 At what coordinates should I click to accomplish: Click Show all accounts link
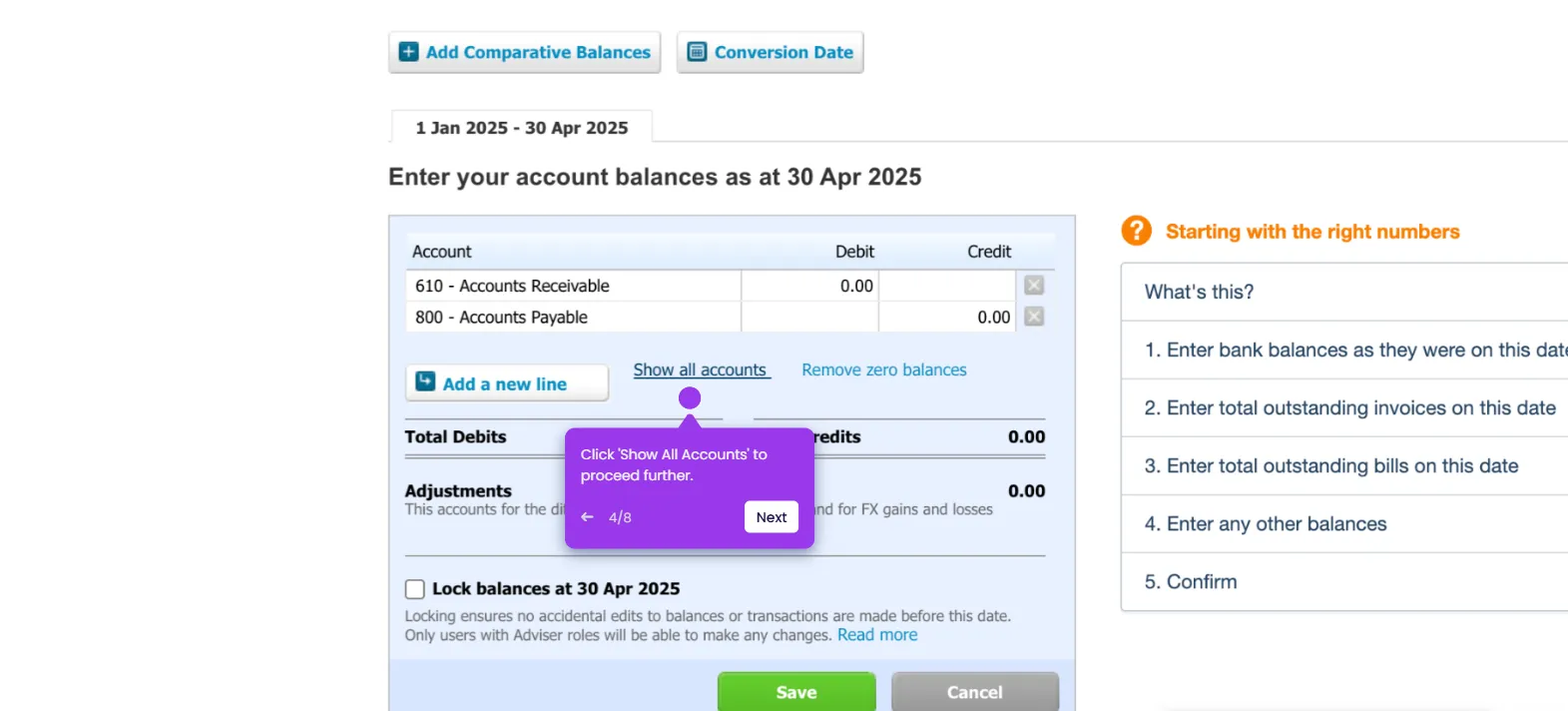[x=702, y=369]
